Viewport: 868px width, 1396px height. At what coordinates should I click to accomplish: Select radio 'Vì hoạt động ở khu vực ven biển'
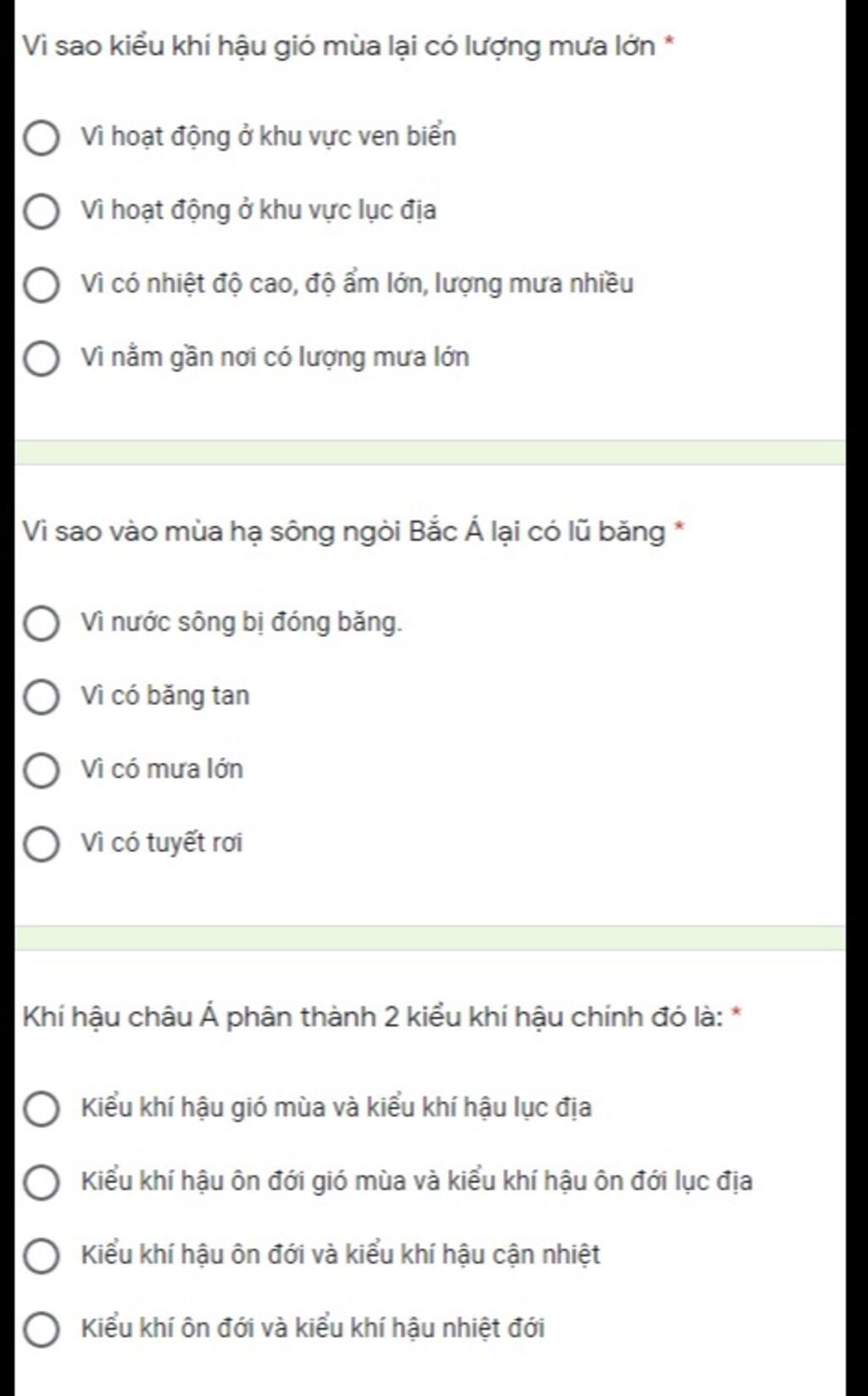tap(41, 137)
